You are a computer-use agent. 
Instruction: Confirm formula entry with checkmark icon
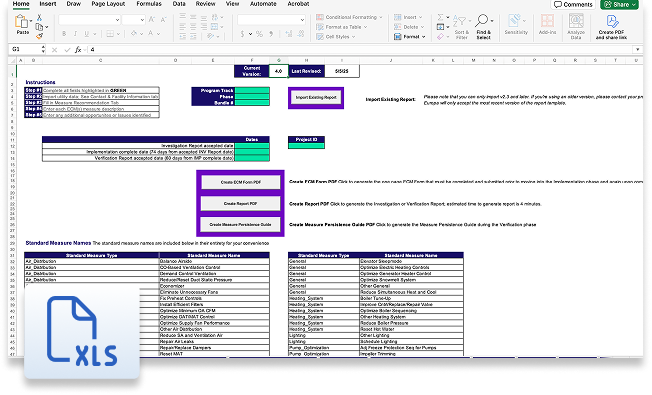coord(67,49)
